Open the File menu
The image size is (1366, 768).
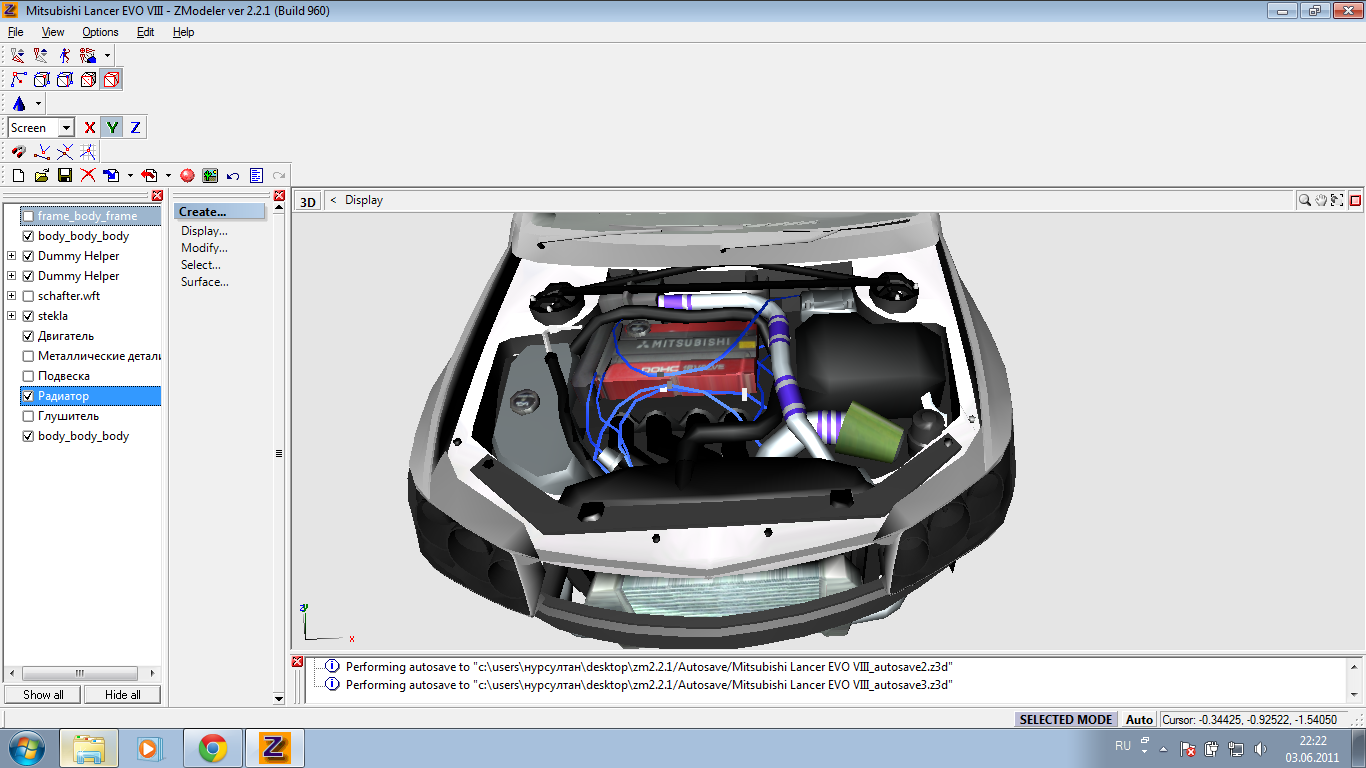(x=15, y=32)
